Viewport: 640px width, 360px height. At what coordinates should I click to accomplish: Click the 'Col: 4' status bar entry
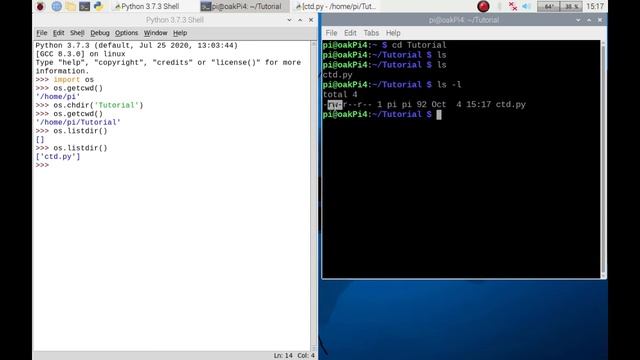306,356
